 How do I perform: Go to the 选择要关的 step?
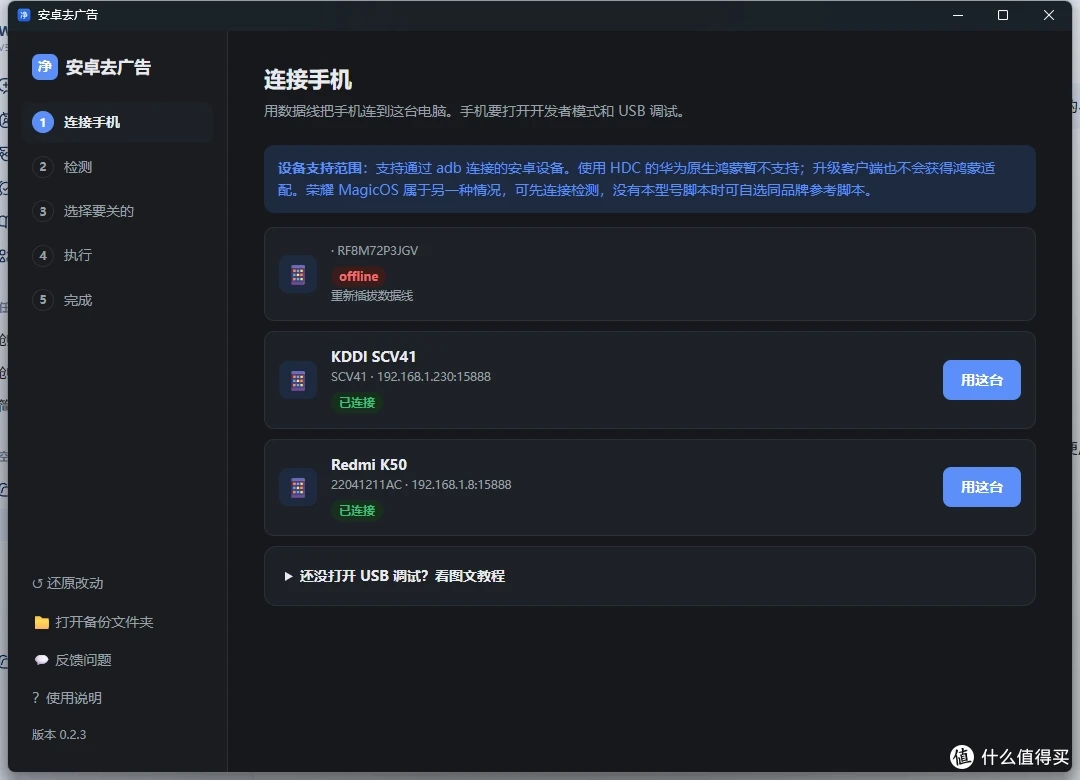pos(118,211)
